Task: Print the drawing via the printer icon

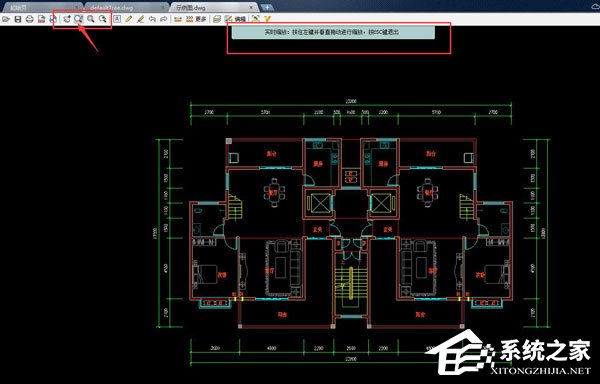Action: click(x=29, y=19)
